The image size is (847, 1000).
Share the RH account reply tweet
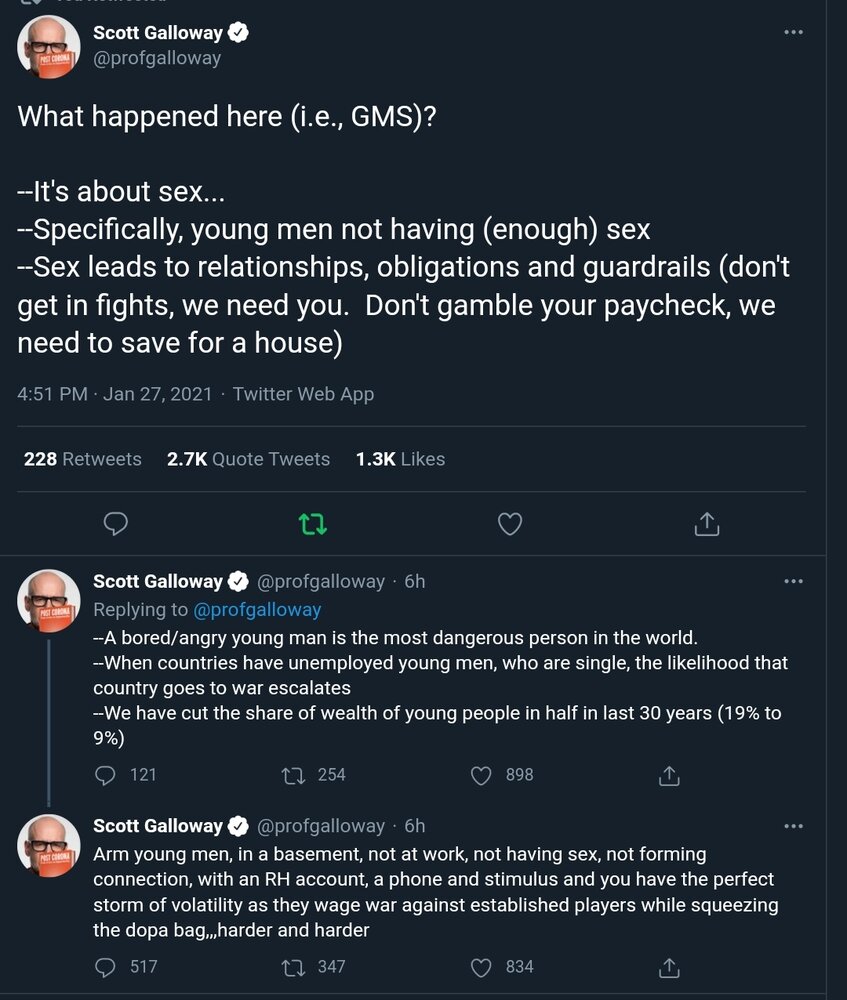669,967
